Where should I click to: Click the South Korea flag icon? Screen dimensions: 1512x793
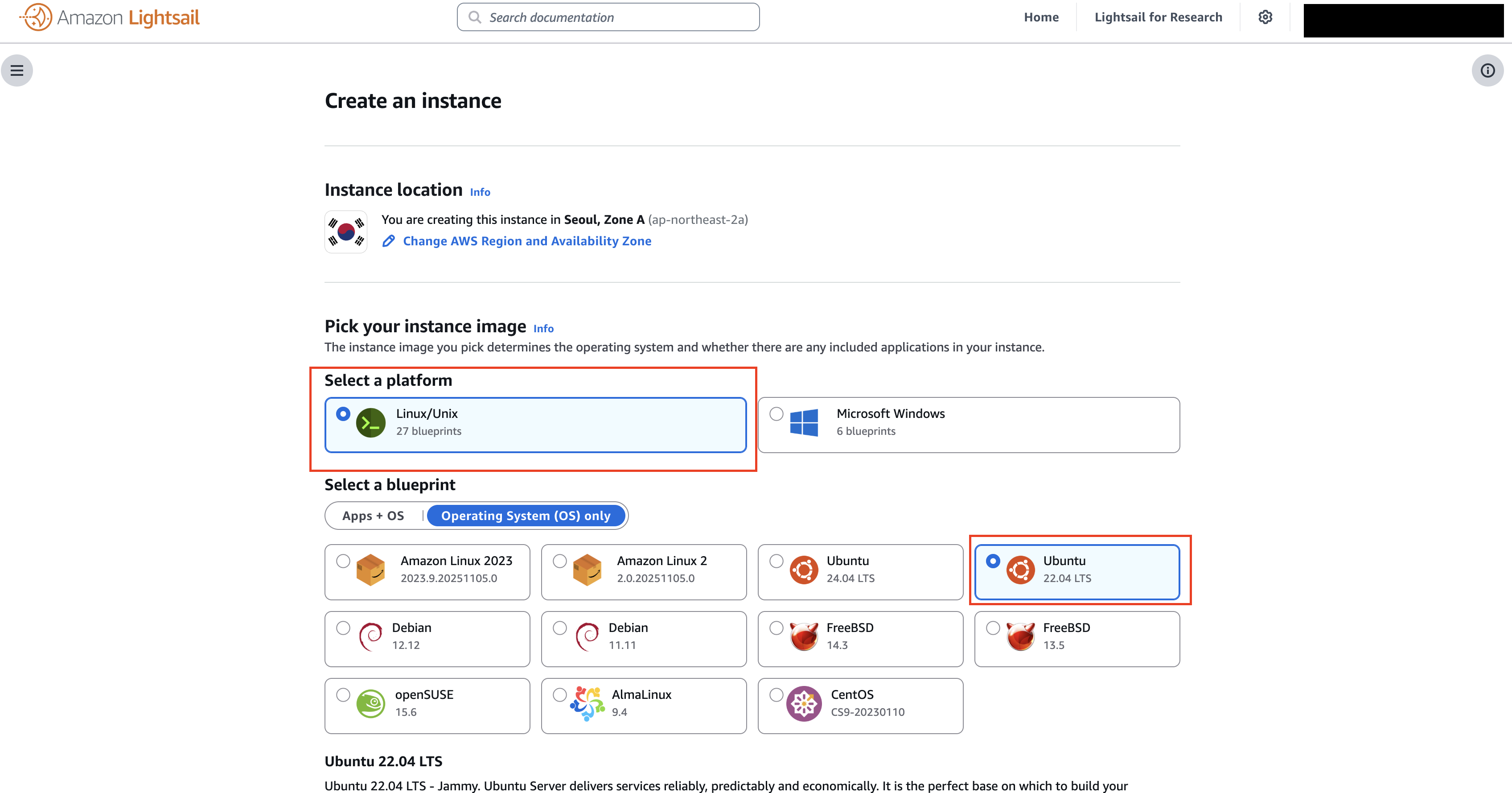click(346, 232)
